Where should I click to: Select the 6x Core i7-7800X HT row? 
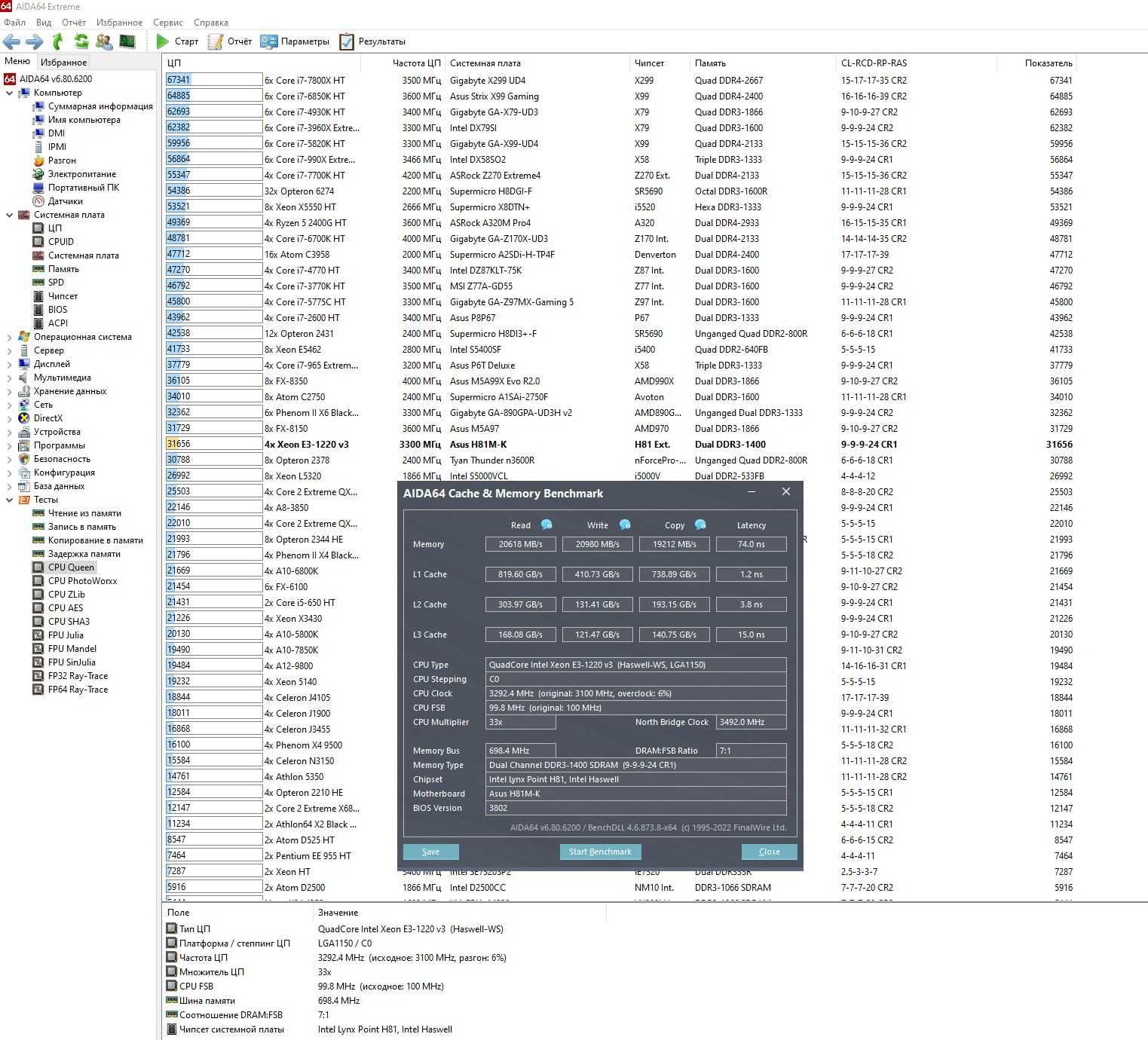click(618, 80)
